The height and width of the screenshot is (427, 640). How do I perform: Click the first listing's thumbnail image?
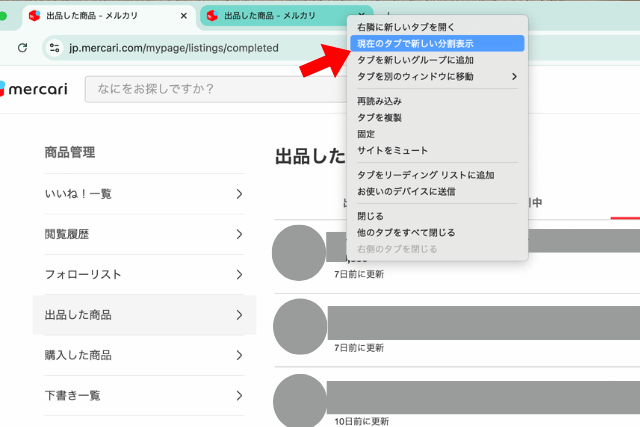(300, 252)
